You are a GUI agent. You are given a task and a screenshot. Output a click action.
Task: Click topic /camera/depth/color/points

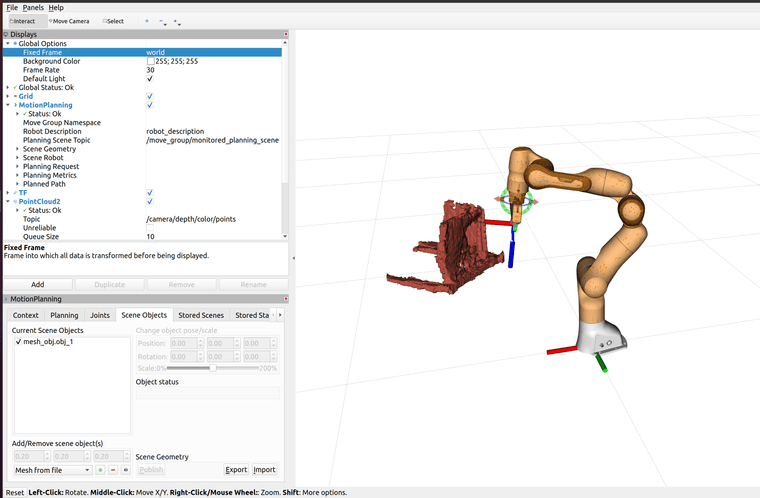191,219
